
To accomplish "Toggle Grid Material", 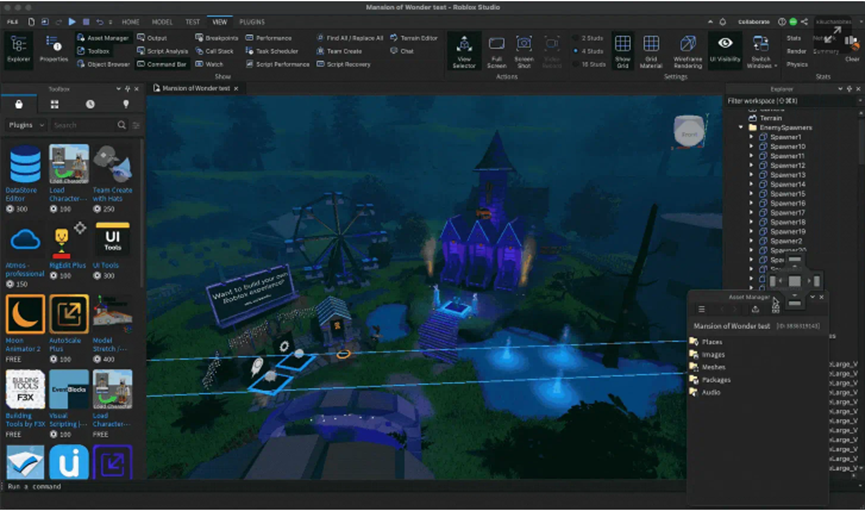I will [651, 51].
